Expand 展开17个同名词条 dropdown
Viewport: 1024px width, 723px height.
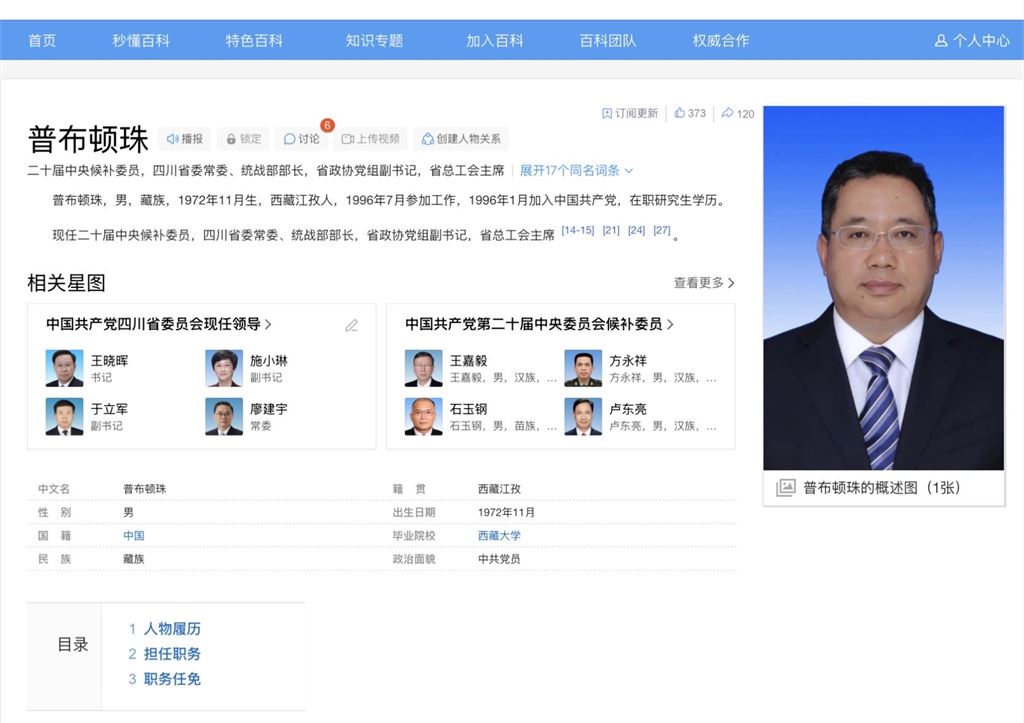pyautogui.click(x=576, y=170)
